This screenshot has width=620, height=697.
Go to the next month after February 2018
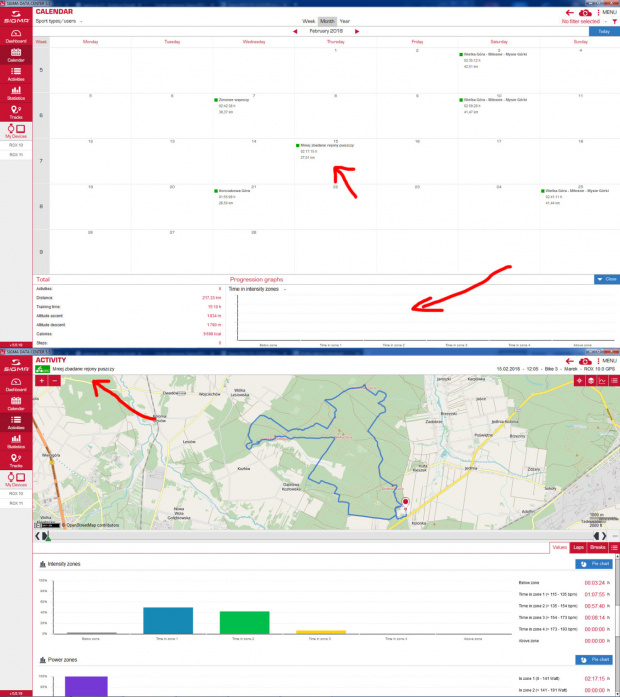coord(359,31)
